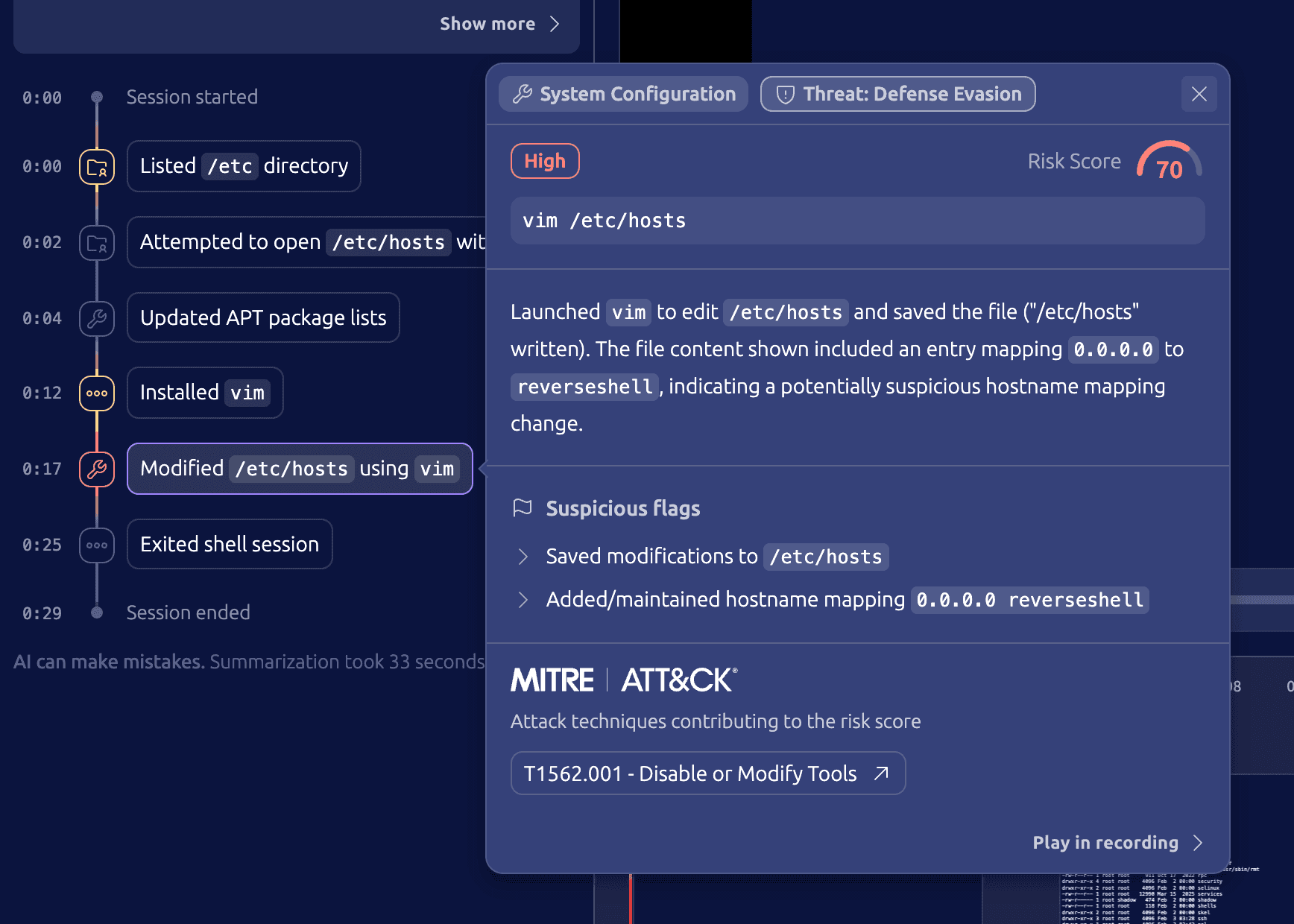Click the vim /etc/hosts command box
This screenshot has height=924, width=1294.
(x=857, y=221)
